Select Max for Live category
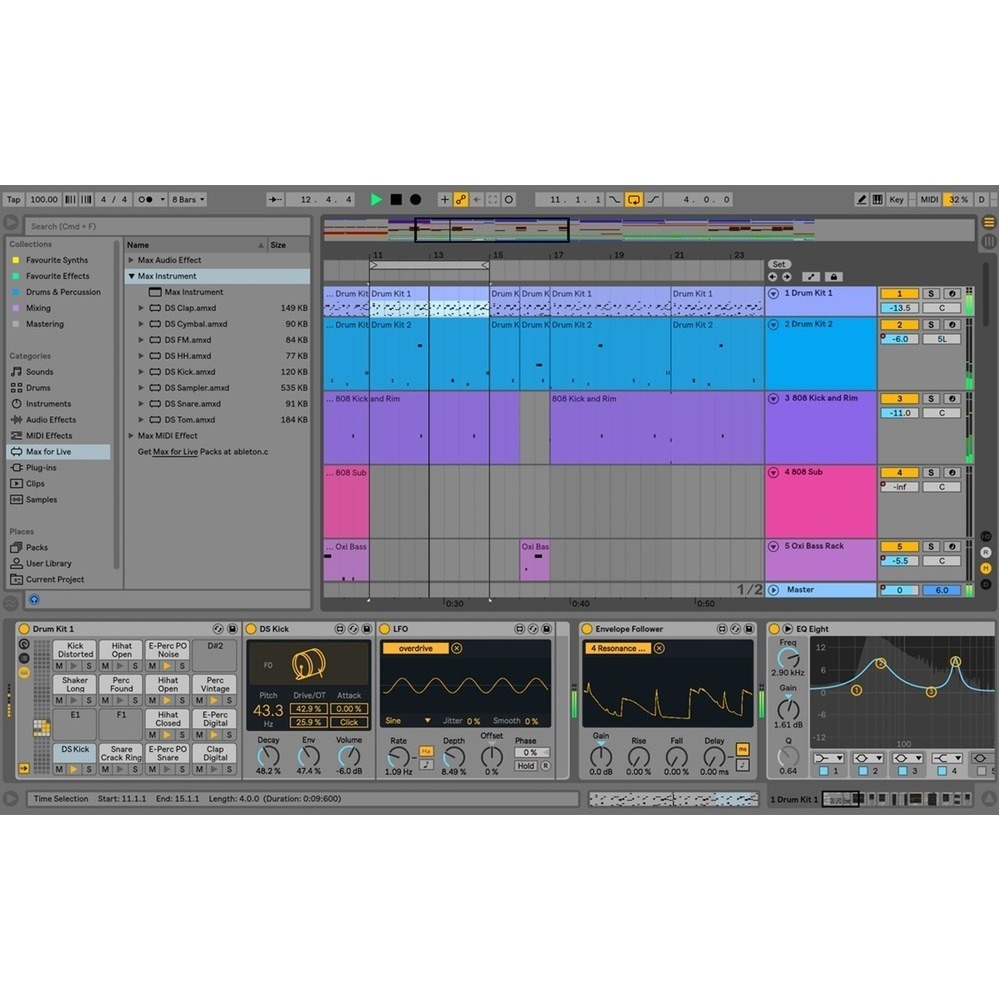The height and width of the screenshot is (999, 999). [48, 452]
